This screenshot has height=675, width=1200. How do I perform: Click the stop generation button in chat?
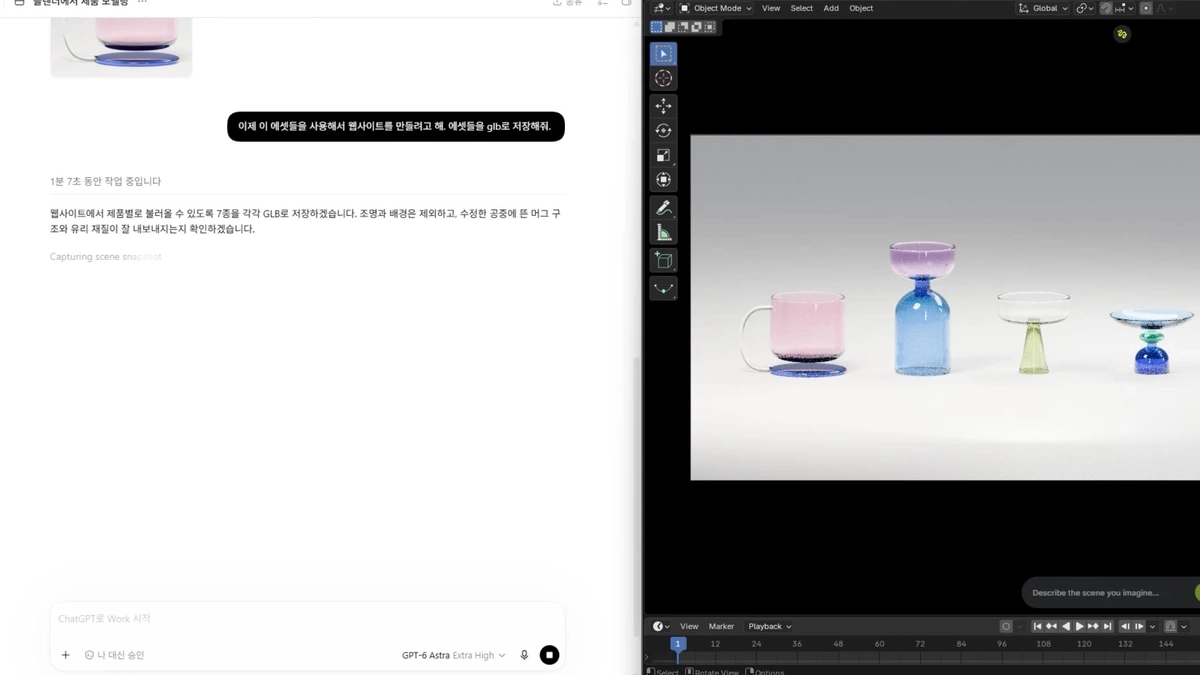click(x=549, y=655)
